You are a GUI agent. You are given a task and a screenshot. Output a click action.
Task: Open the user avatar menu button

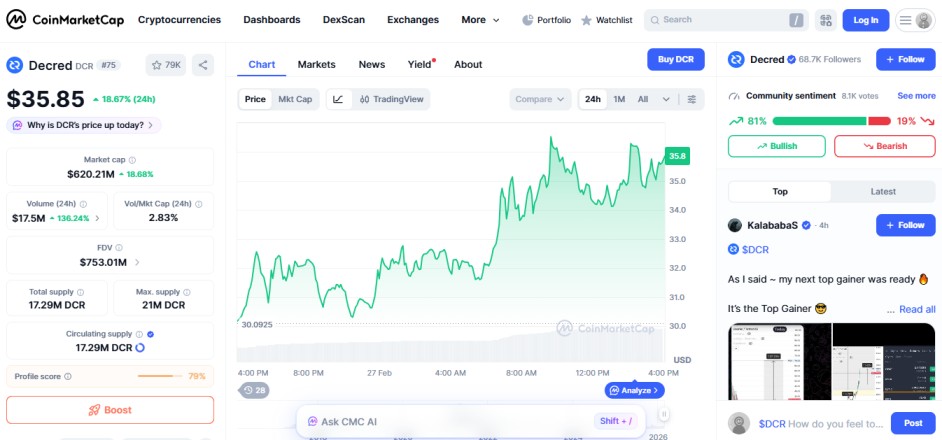pyautogui.click(x=915, y=20)
